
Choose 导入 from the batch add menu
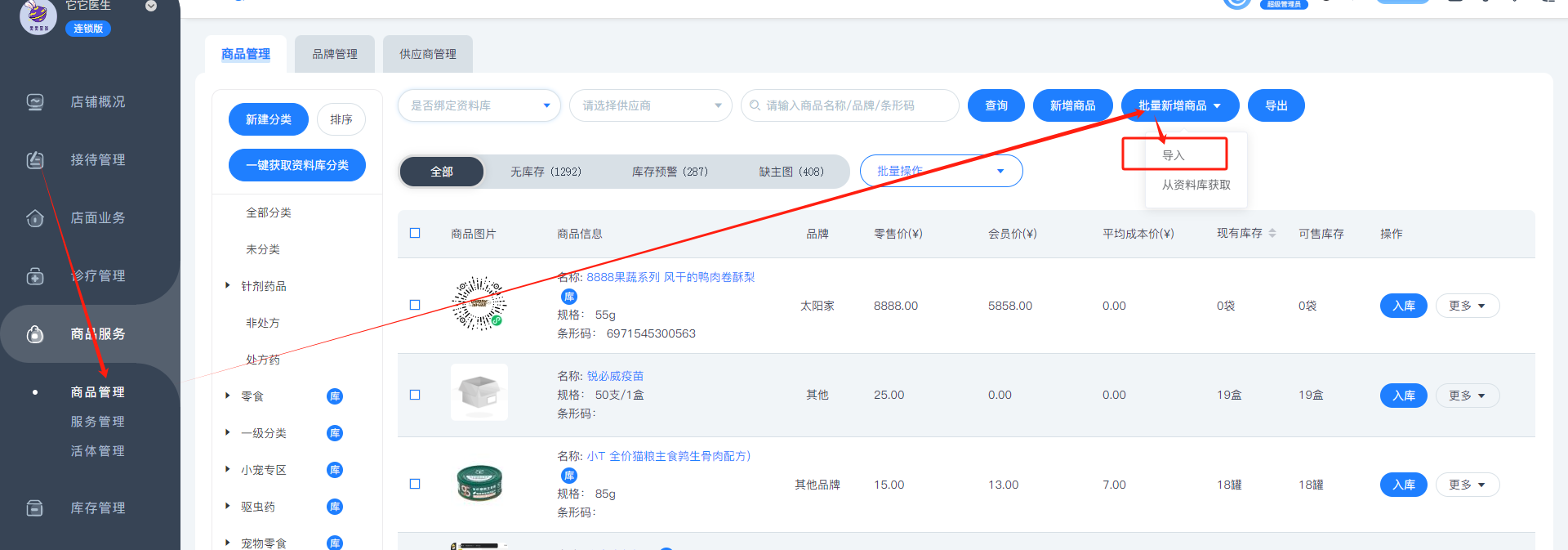[1174, 155]
